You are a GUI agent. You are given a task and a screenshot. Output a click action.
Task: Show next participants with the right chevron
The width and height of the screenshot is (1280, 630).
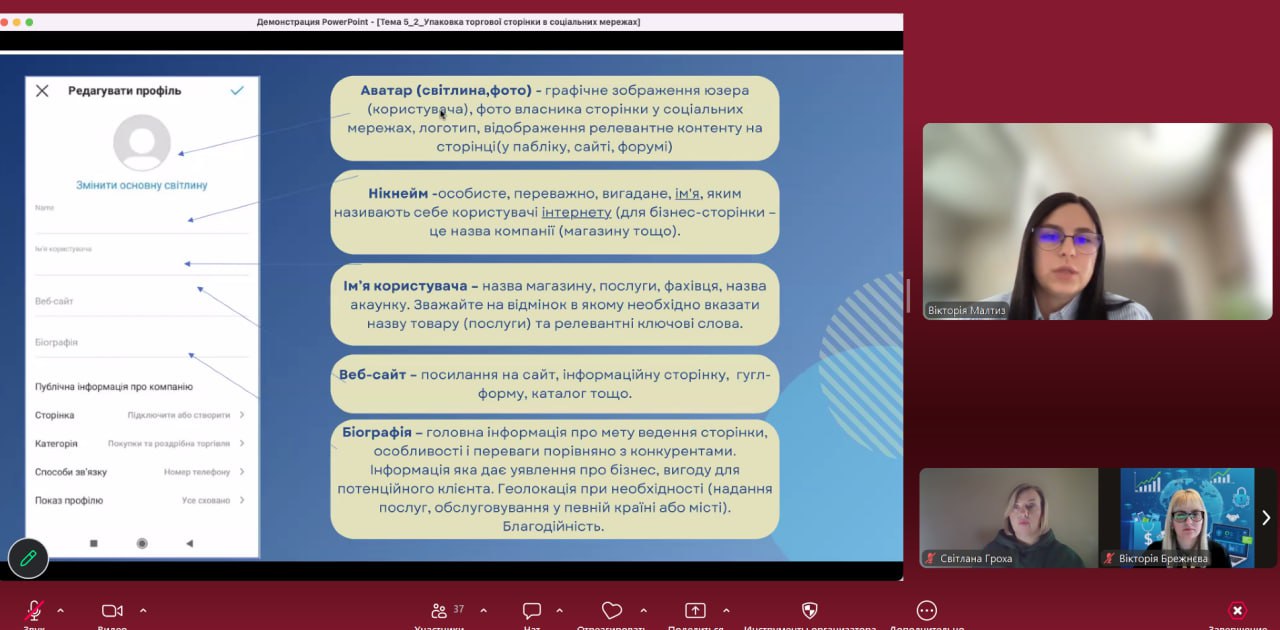(x=1266, y=517)
